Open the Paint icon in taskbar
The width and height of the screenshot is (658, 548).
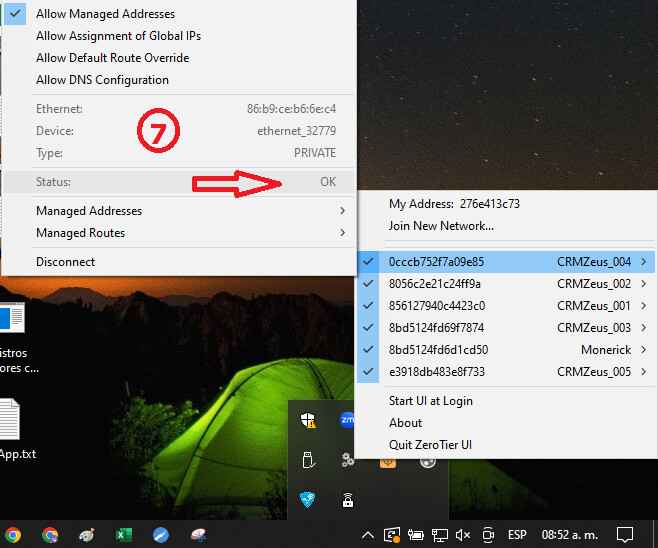coord(87,535)
